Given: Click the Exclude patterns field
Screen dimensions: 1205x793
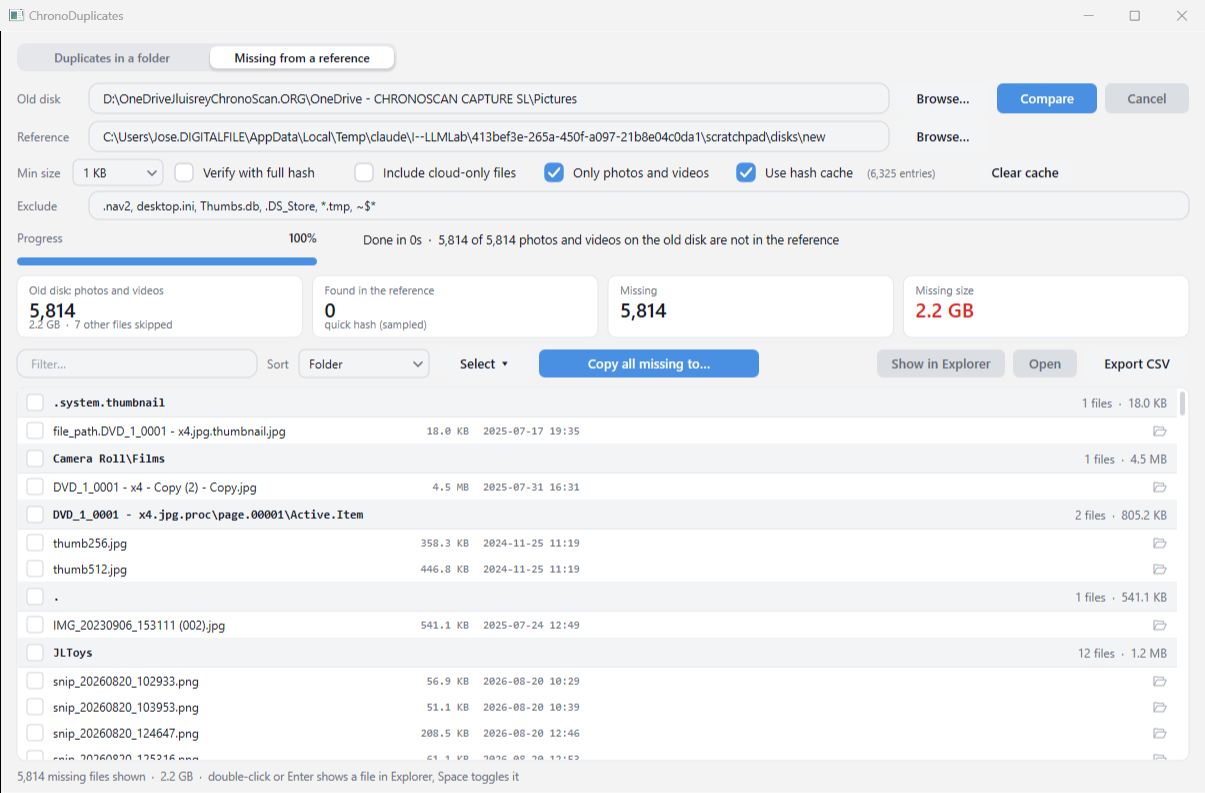Looking at the screenshot, I should (x=638, y=206).
